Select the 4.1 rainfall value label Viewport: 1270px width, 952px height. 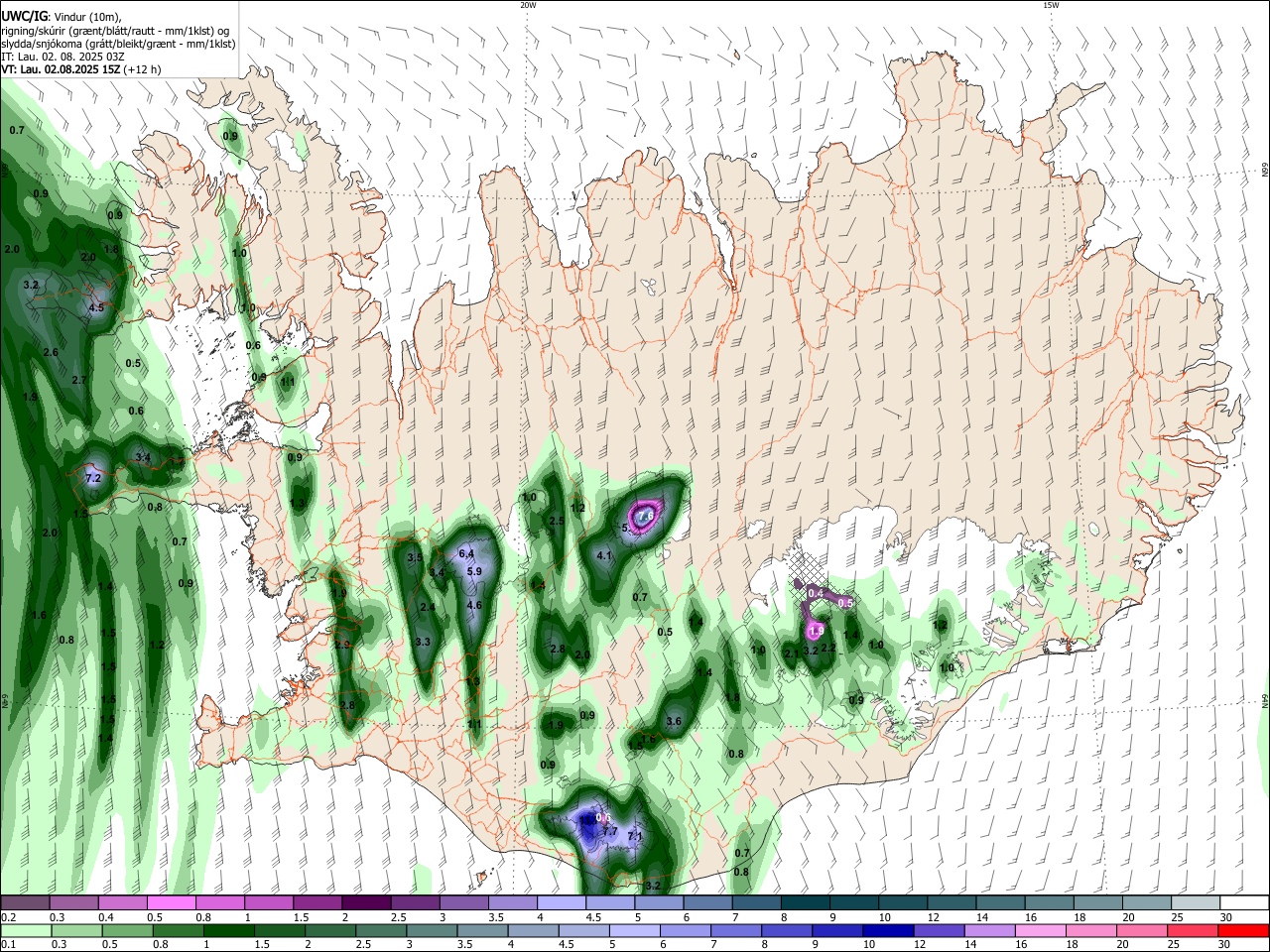click(605, 556)
